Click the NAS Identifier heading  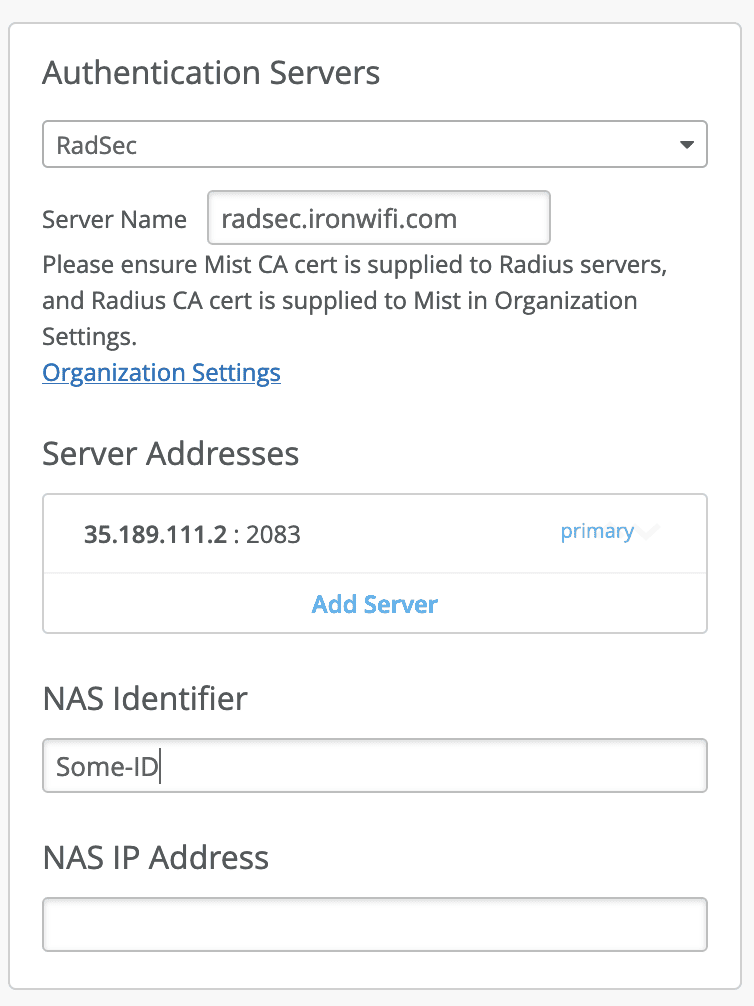[145, 698]
